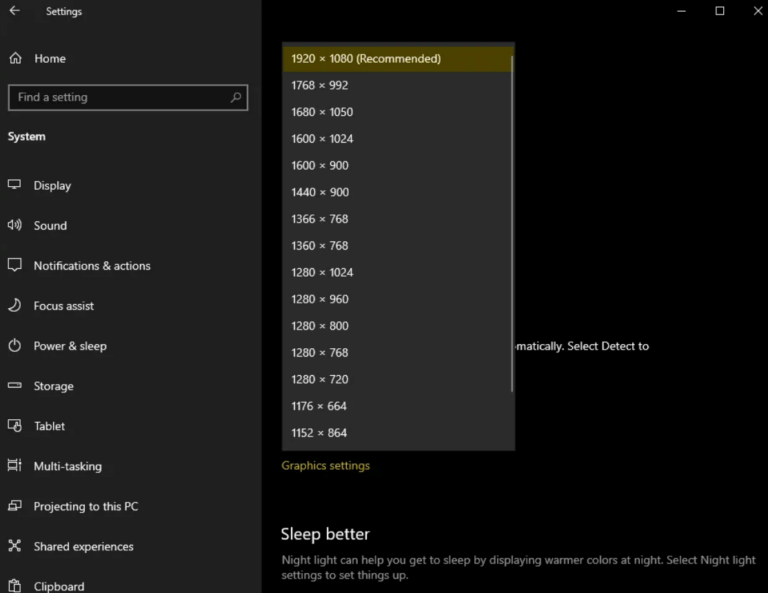Click the Shared experiences icon
768x593 pixels.
click(15, 546)
